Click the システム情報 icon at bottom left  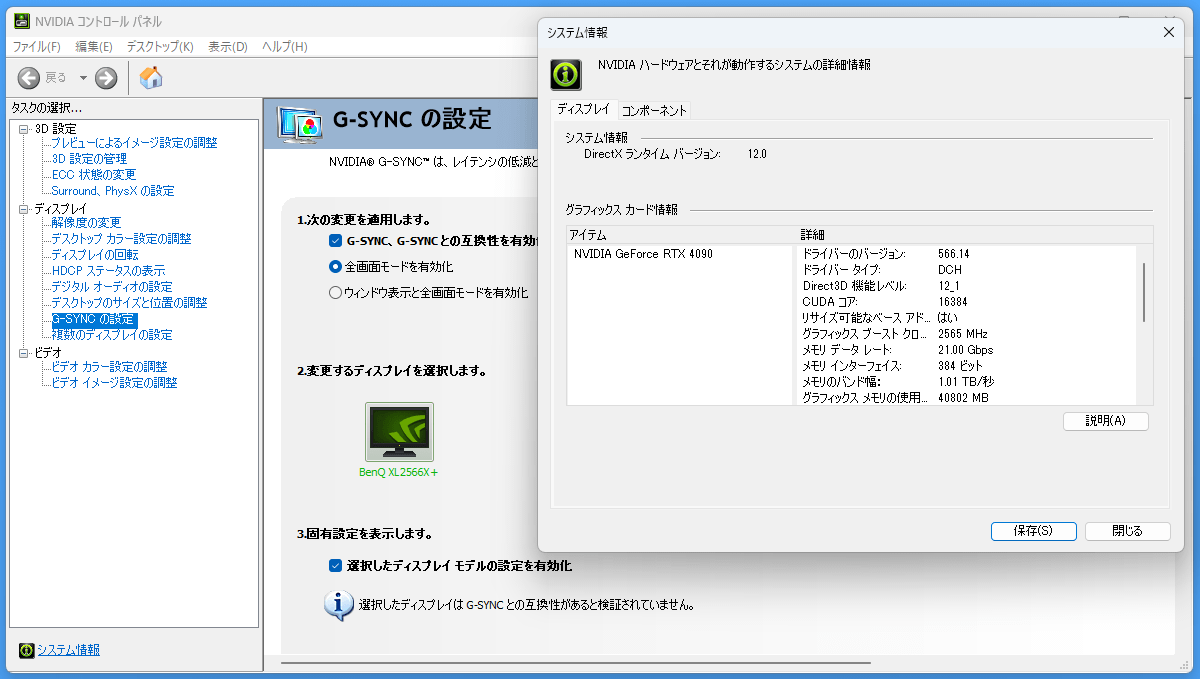point(26,650)
